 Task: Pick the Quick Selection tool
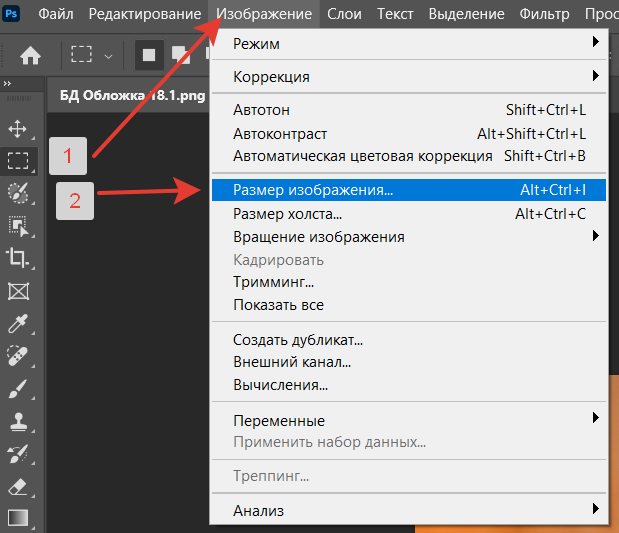coord(18,193)
